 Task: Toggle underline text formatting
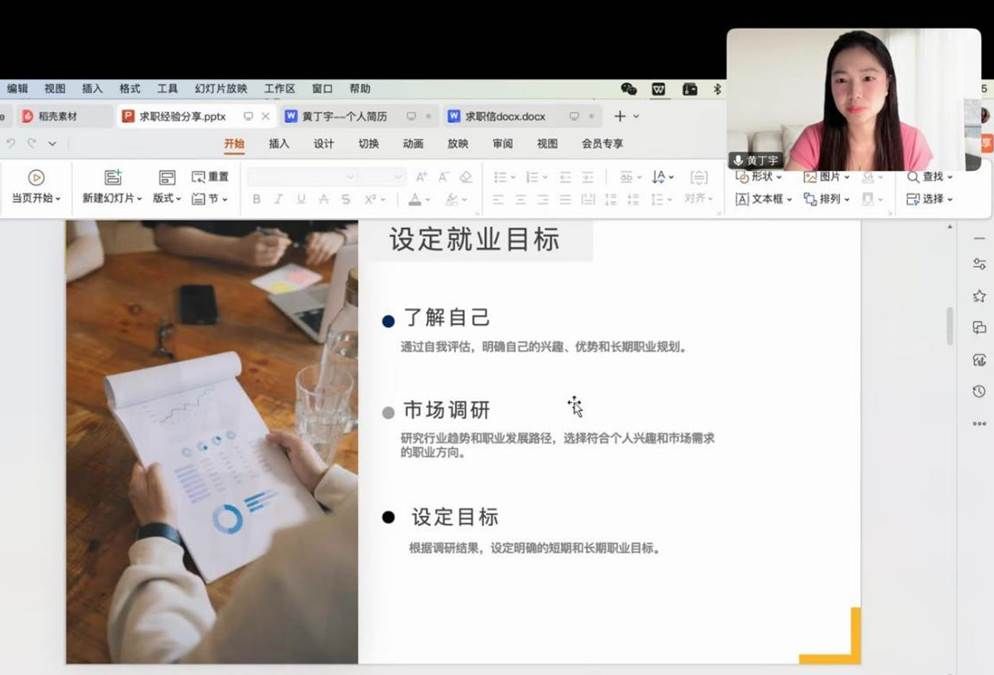[301, 199]
